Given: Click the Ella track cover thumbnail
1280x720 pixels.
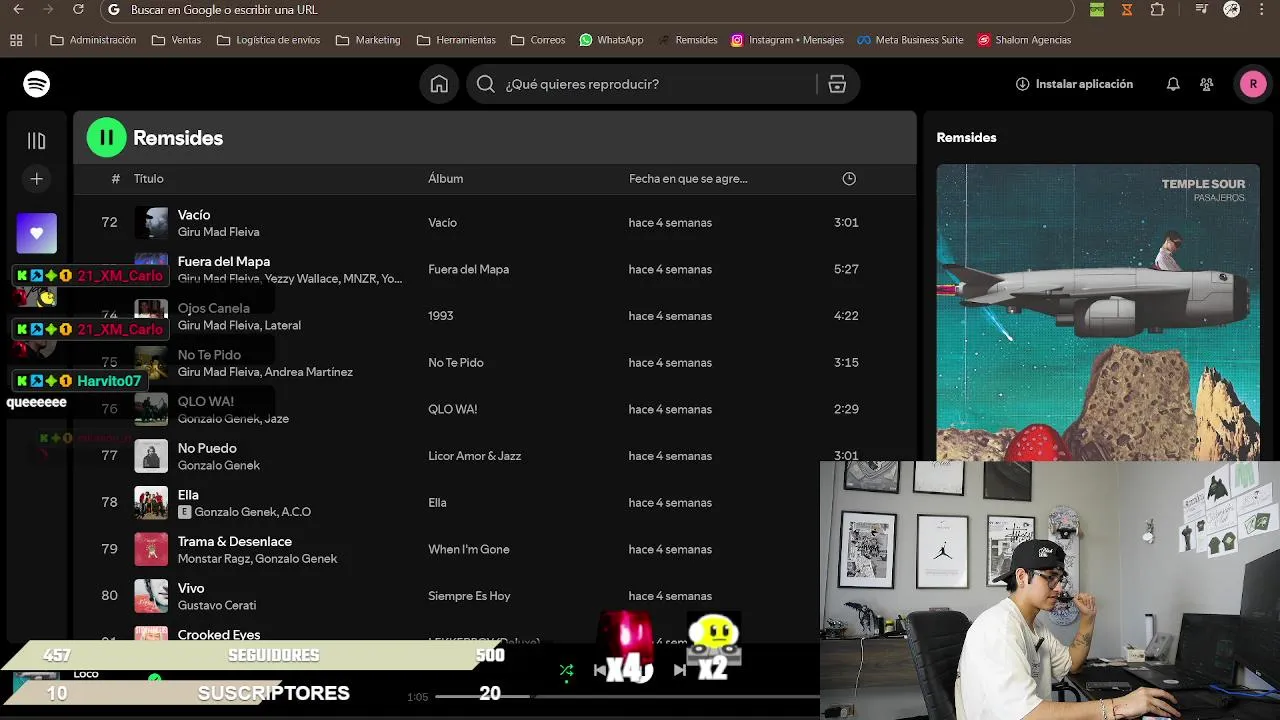Looking at the screenshot, I should 151,502.
